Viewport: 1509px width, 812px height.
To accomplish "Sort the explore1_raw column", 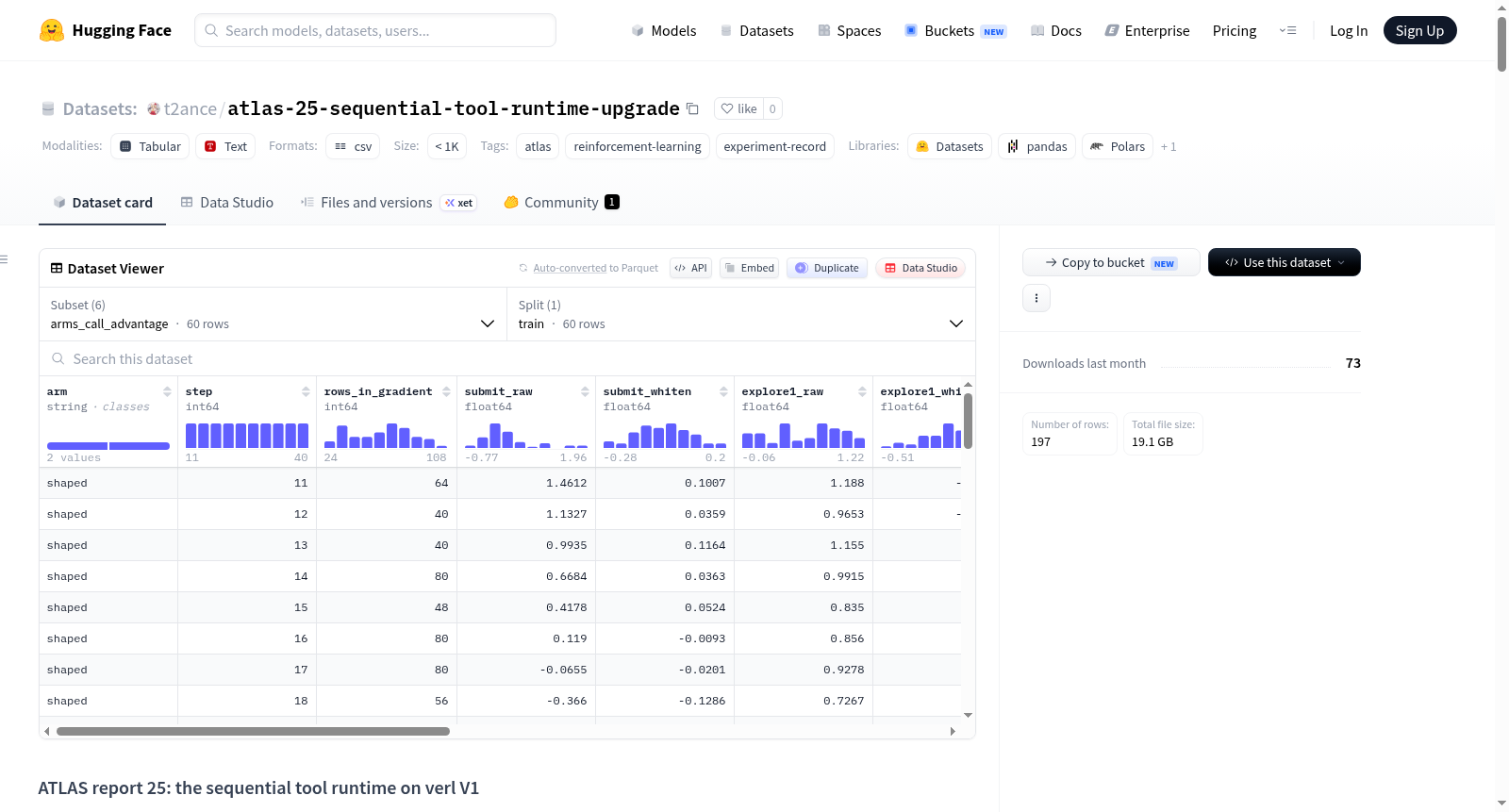I will pos(862,391).
